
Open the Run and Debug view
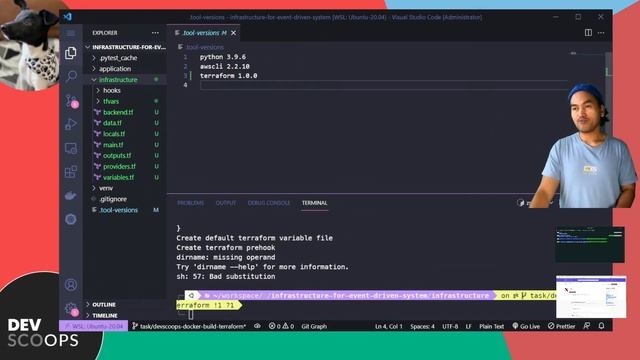[71, 124]
